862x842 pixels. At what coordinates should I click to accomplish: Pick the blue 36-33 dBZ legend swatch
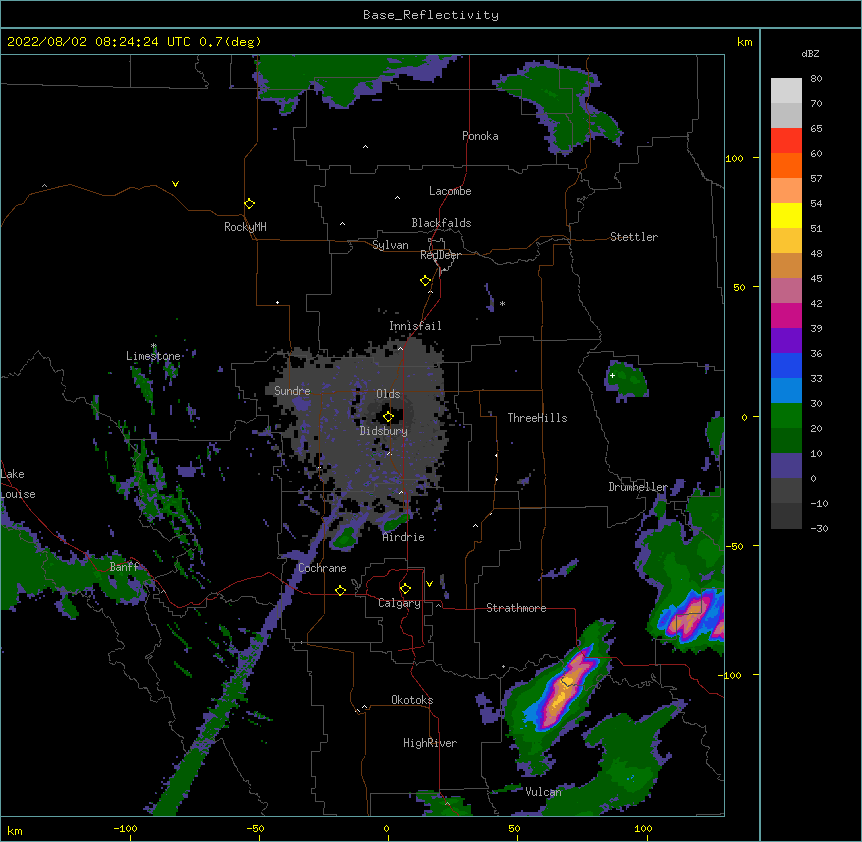786,365
